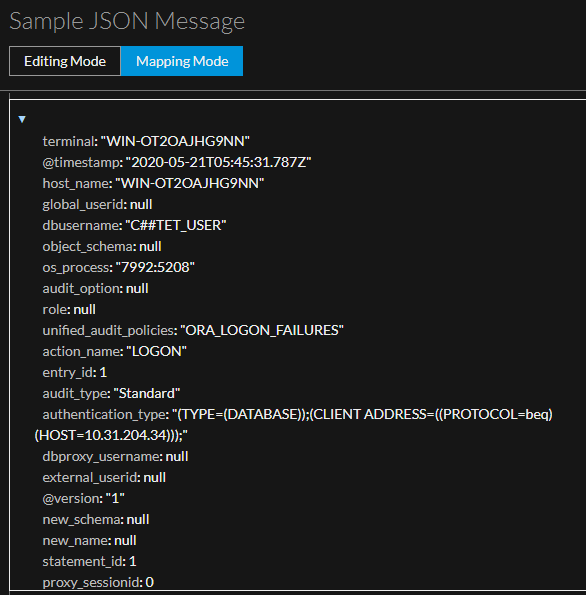This screenshot has height=596, width=586.
Task: Select the host_name field
Action: [76, 184]
